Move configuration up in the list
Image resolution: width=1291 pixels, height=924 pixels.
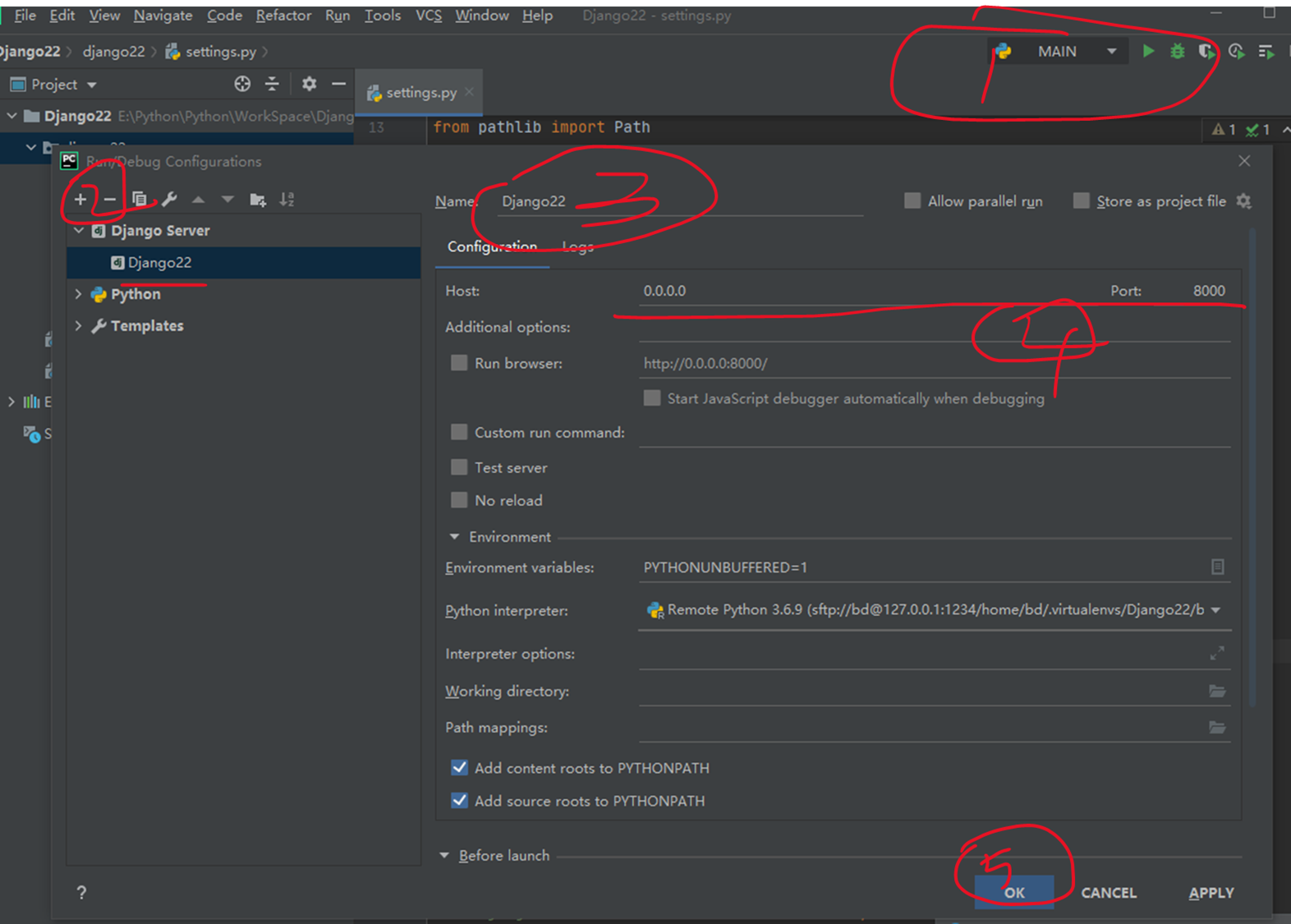click(198, 200)
